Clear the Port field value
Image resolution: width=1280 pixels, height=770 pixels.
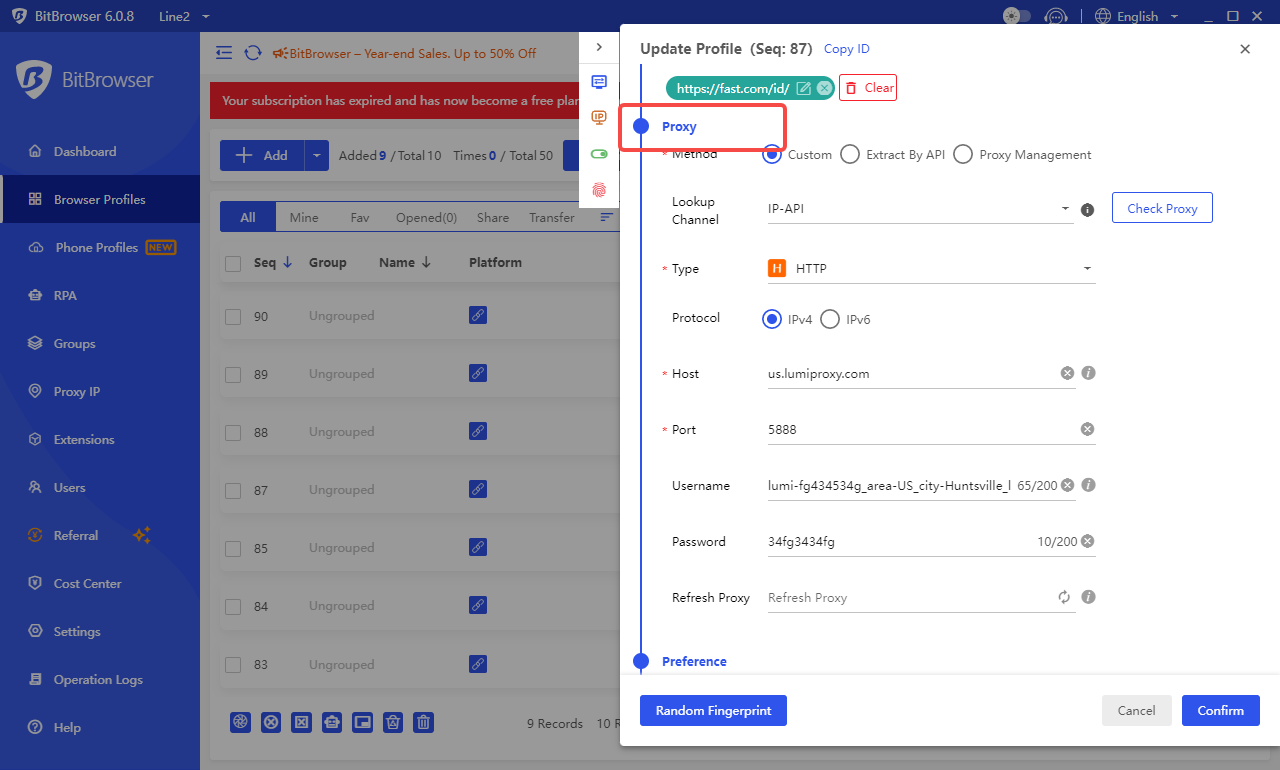click(x=1087, y=429)
